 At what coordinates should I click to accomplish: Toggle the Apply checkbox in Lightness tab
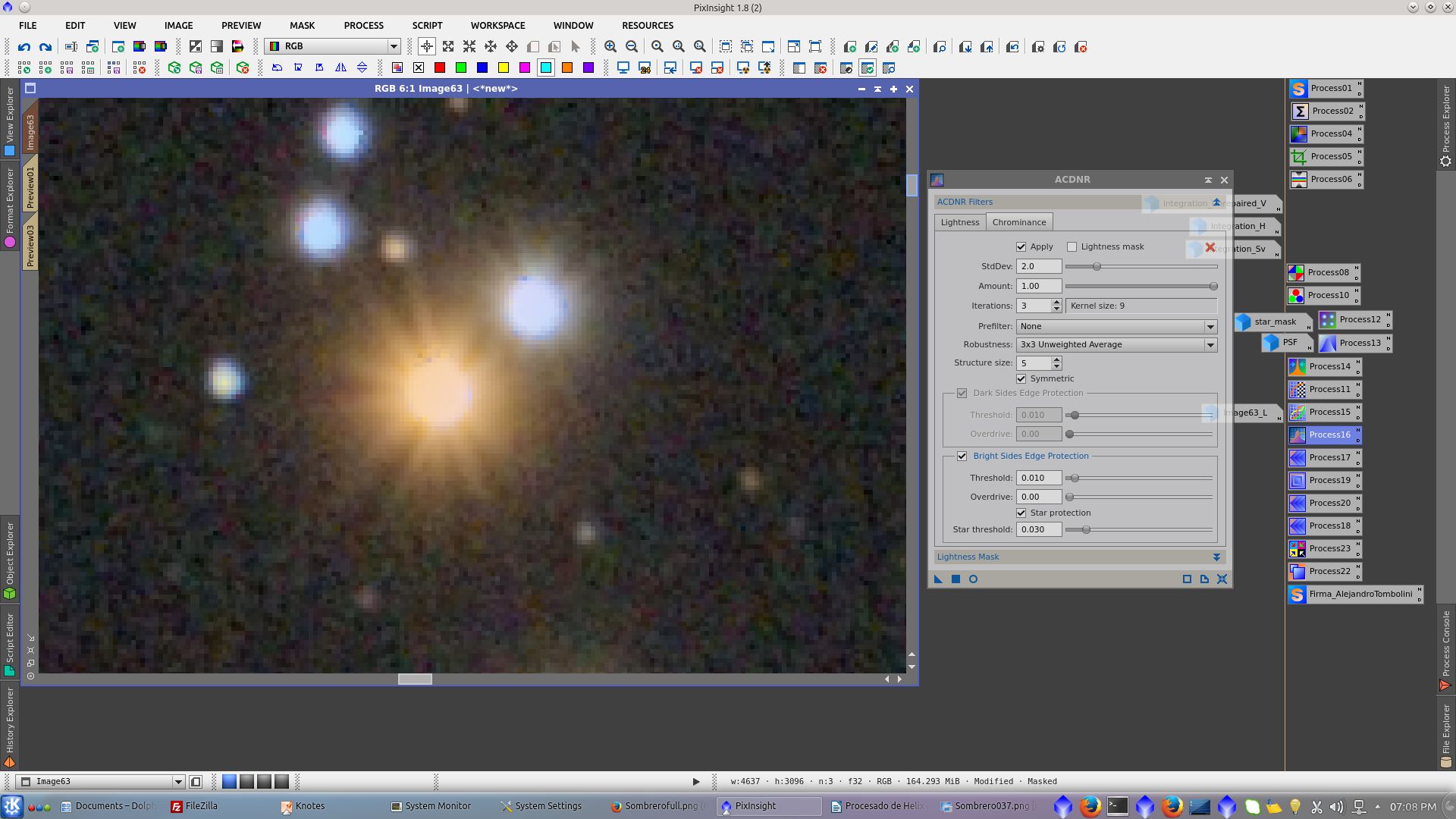click(x=1021, y=247)
